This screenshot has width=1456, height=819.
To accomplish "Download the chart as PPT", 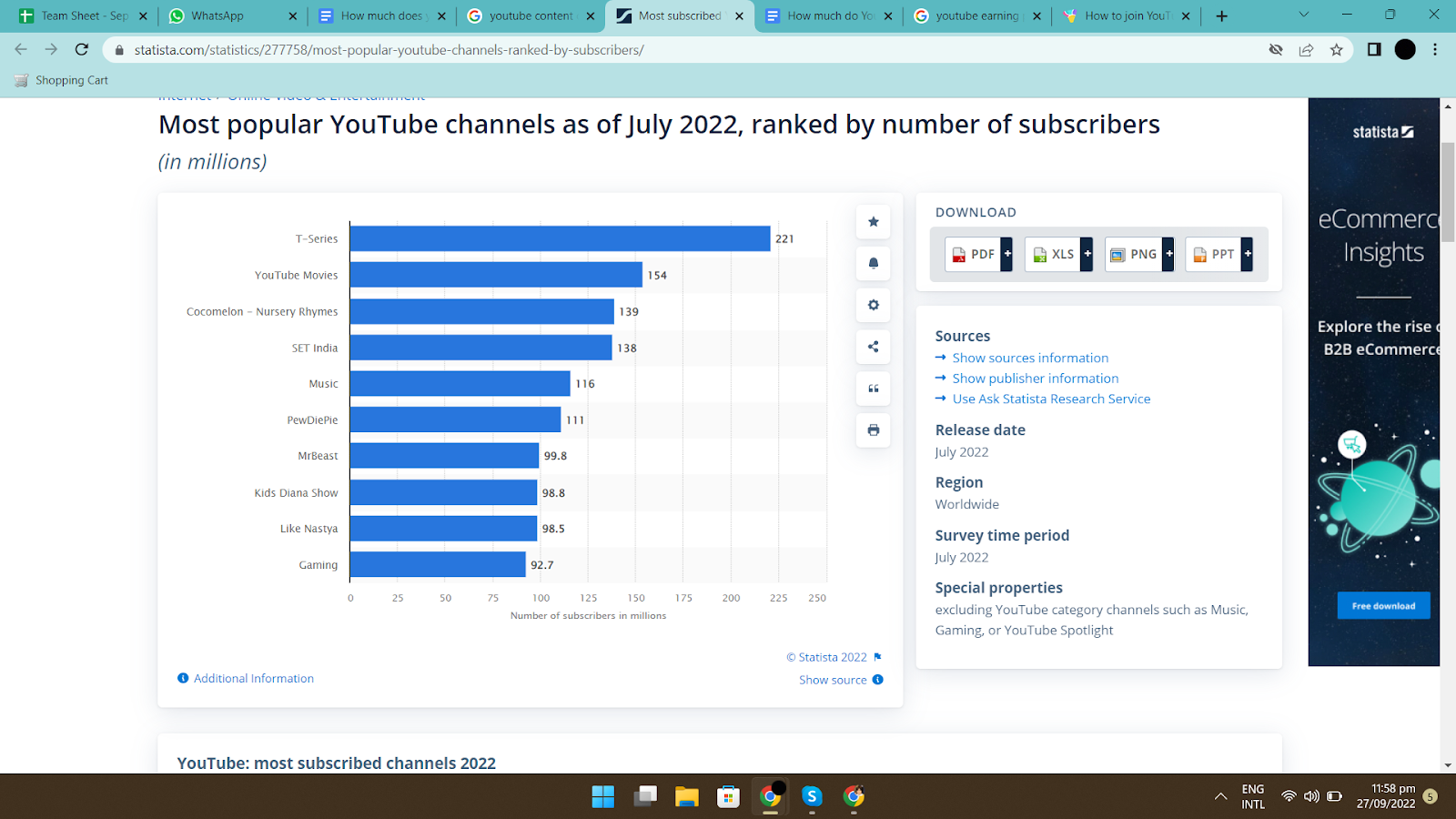I will [x=1219, y=254].
